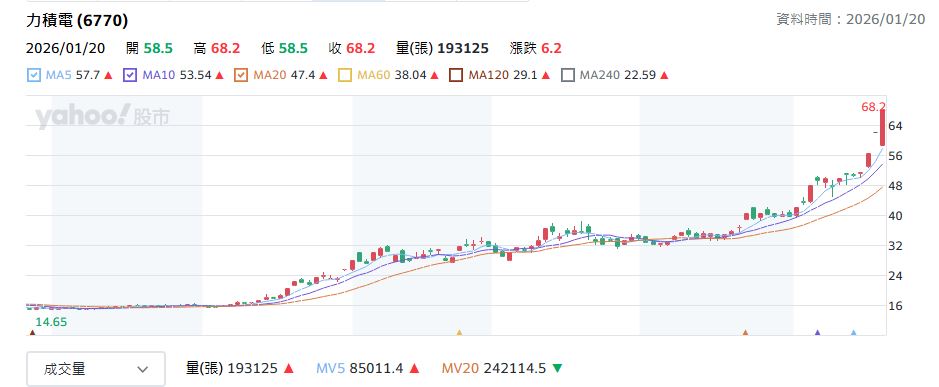This screenshot has width=939, height=387.
Task: Click the 64 price axis label
Action: pyautogui.click(x=896, y=126)
